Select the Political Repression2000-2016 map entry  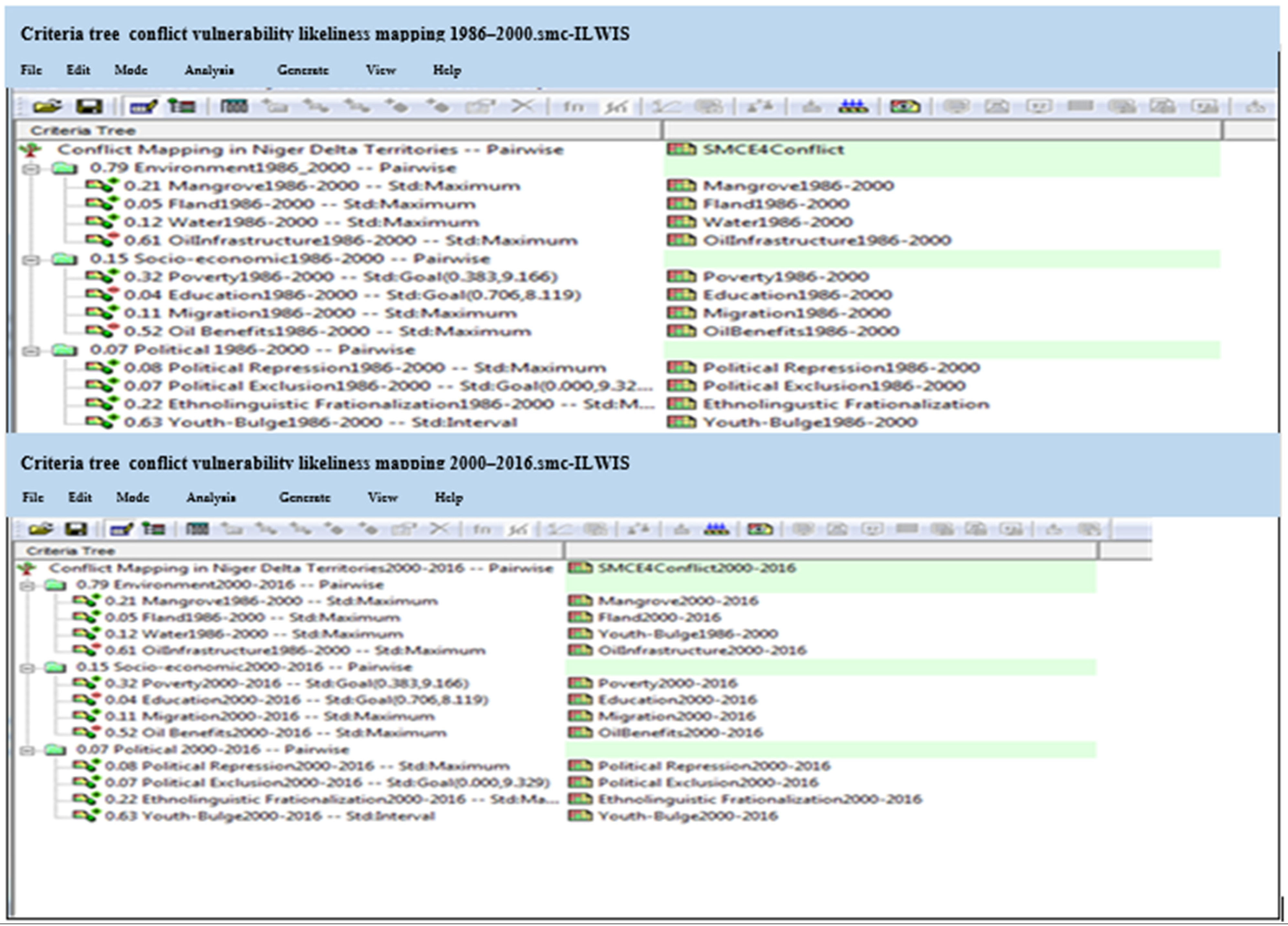(x=713, y=766)
